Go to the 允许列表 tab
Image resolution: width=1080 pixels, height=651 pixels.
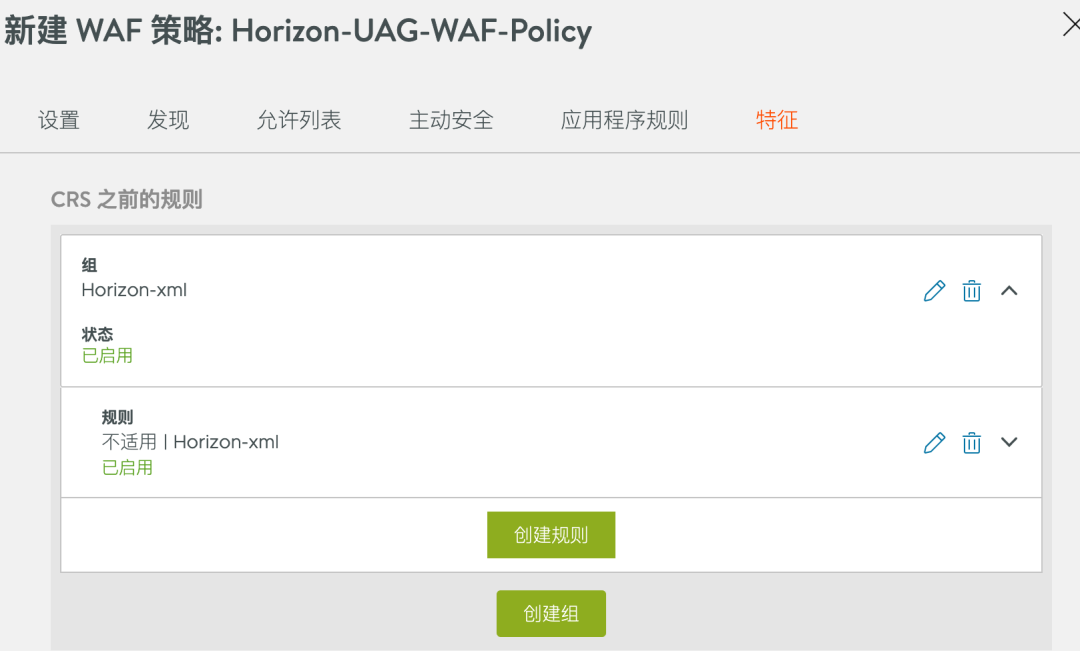[299, 121]
